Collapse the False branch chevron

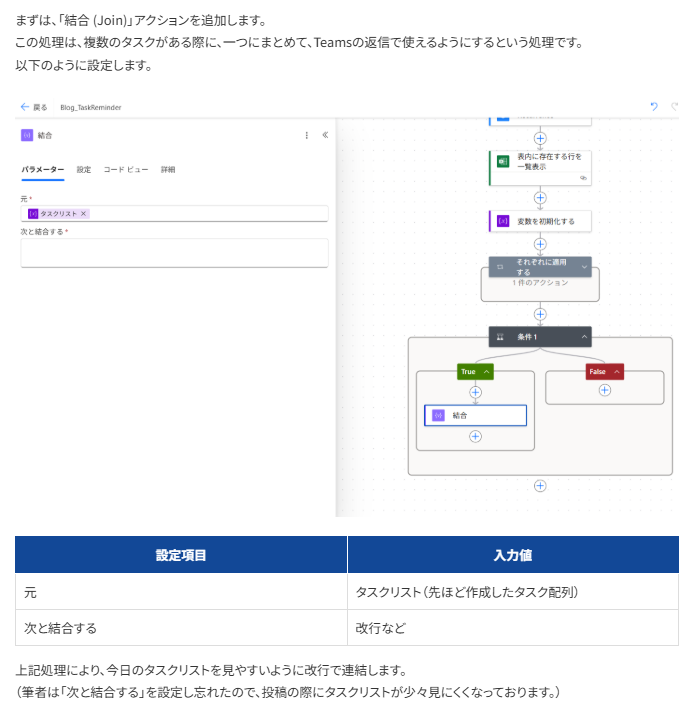[616, 372]
